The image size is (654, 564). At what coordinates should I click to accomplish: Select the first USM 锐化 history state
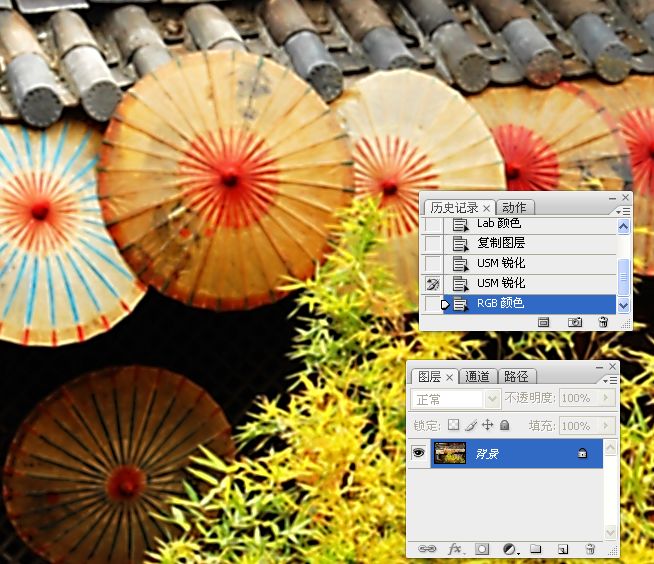(530, 264)
